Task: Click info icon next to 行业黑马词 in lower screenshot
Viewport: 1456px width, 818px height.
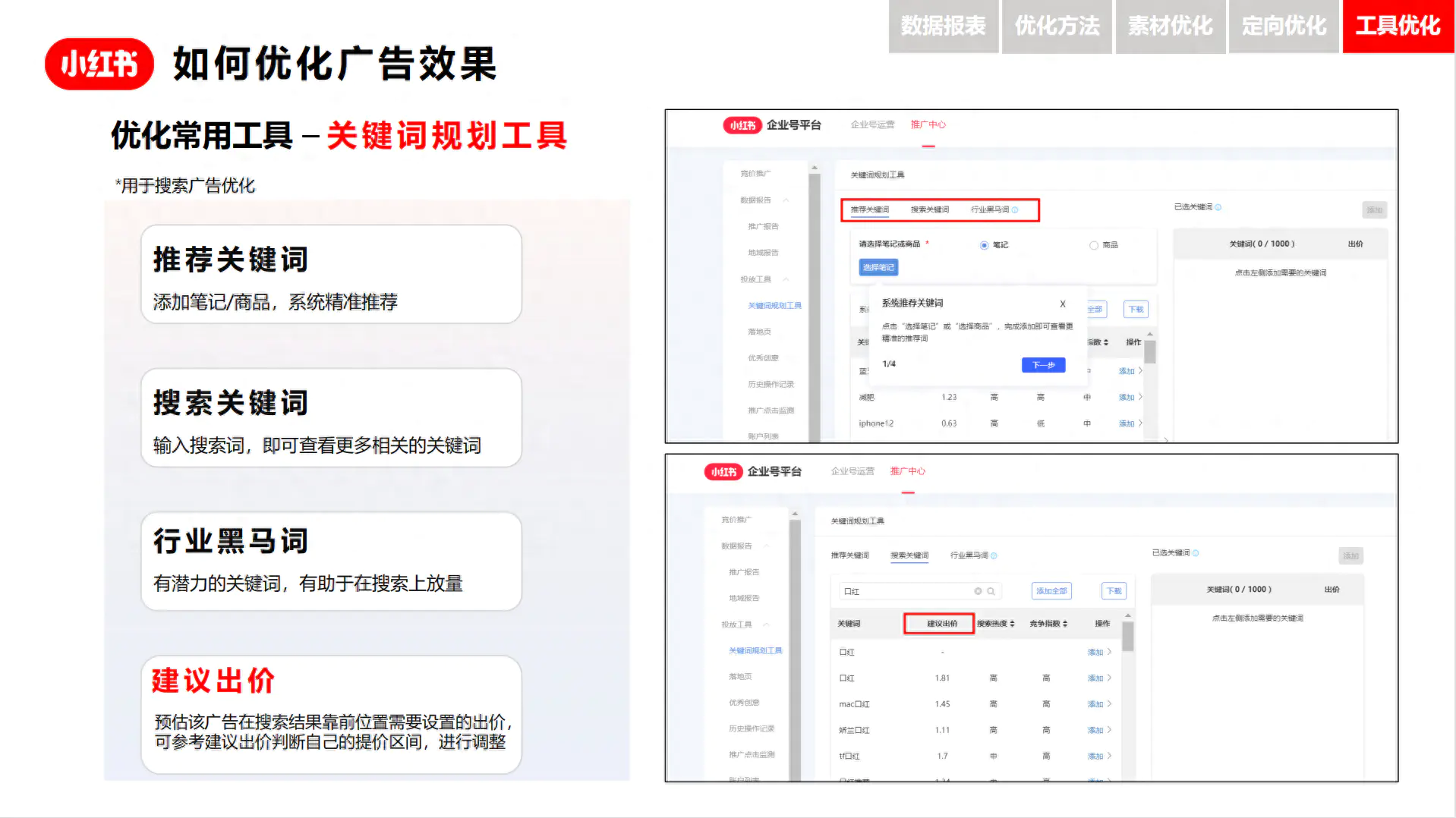Action: (994, 556)
